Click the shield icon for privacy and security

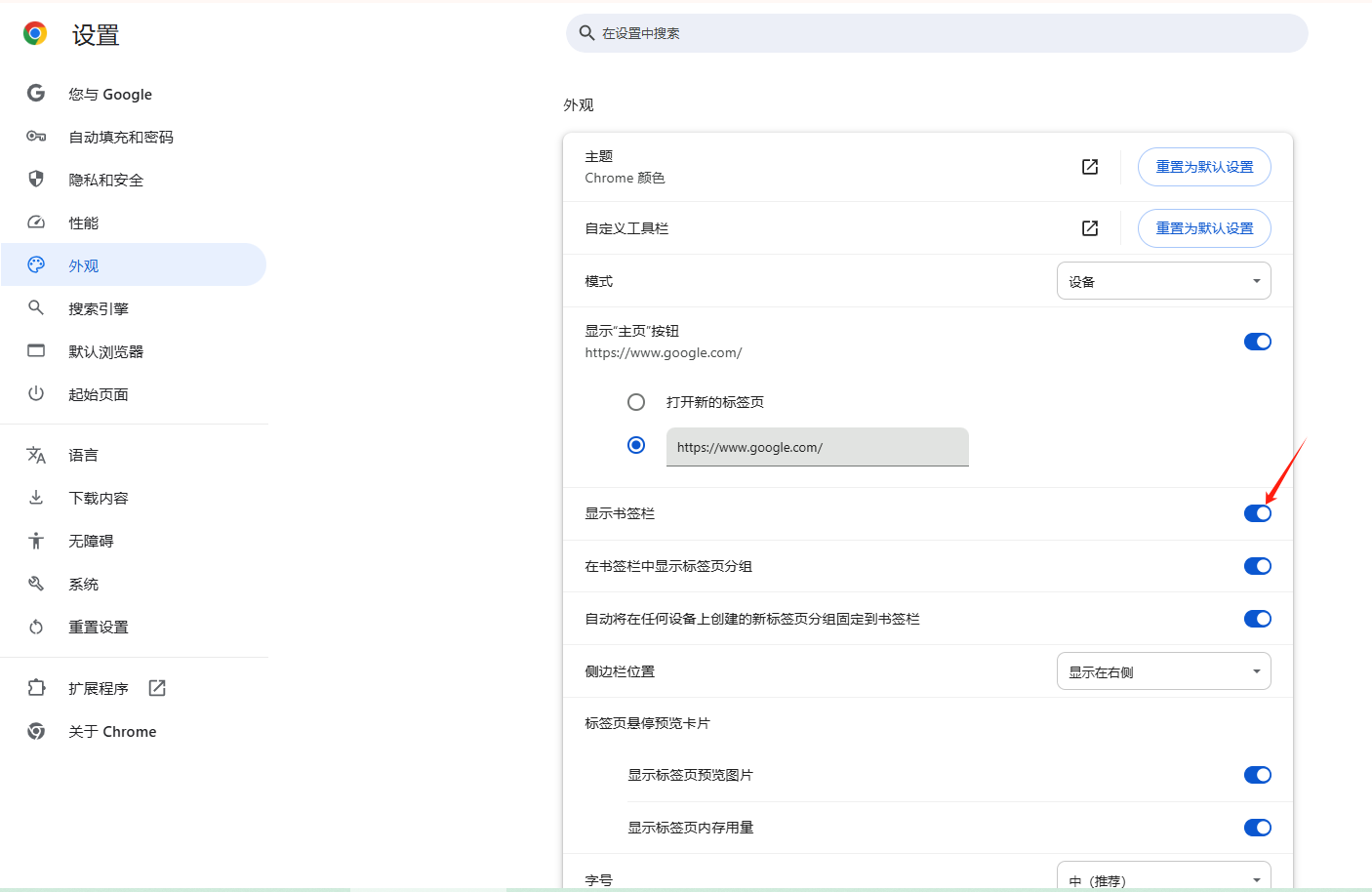click(36, 179)
